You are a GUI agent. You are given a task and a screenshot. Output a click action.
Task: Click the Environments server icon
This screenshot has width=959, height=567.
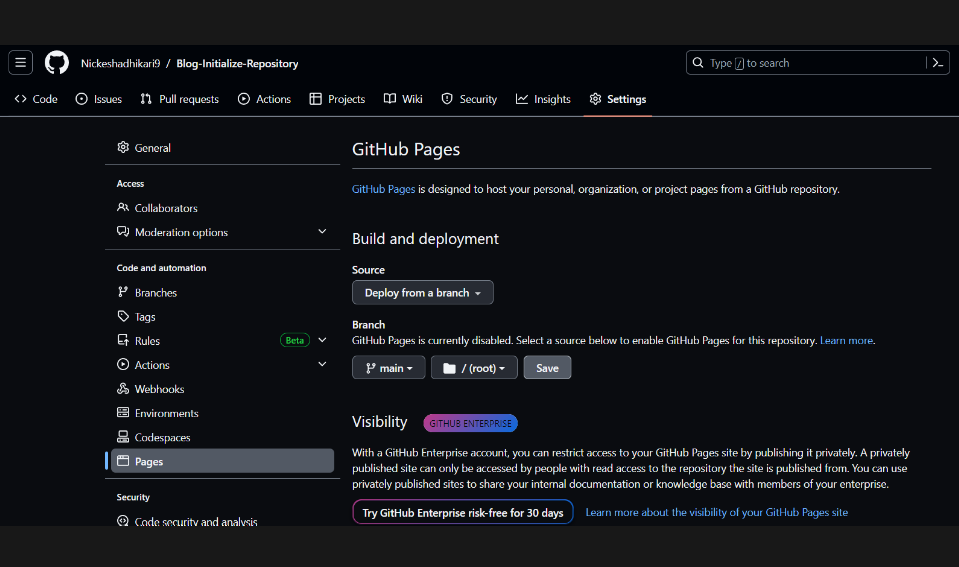coord(123,412)
